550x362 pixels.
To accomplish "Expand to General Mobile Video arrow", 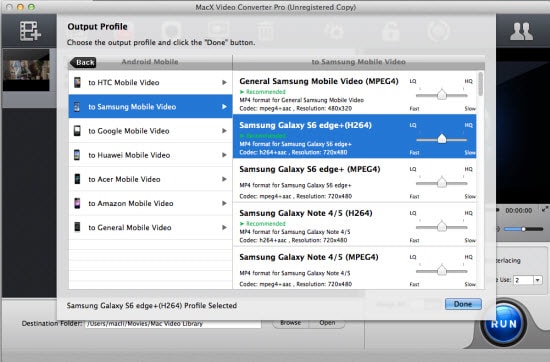I will (224, 227).
